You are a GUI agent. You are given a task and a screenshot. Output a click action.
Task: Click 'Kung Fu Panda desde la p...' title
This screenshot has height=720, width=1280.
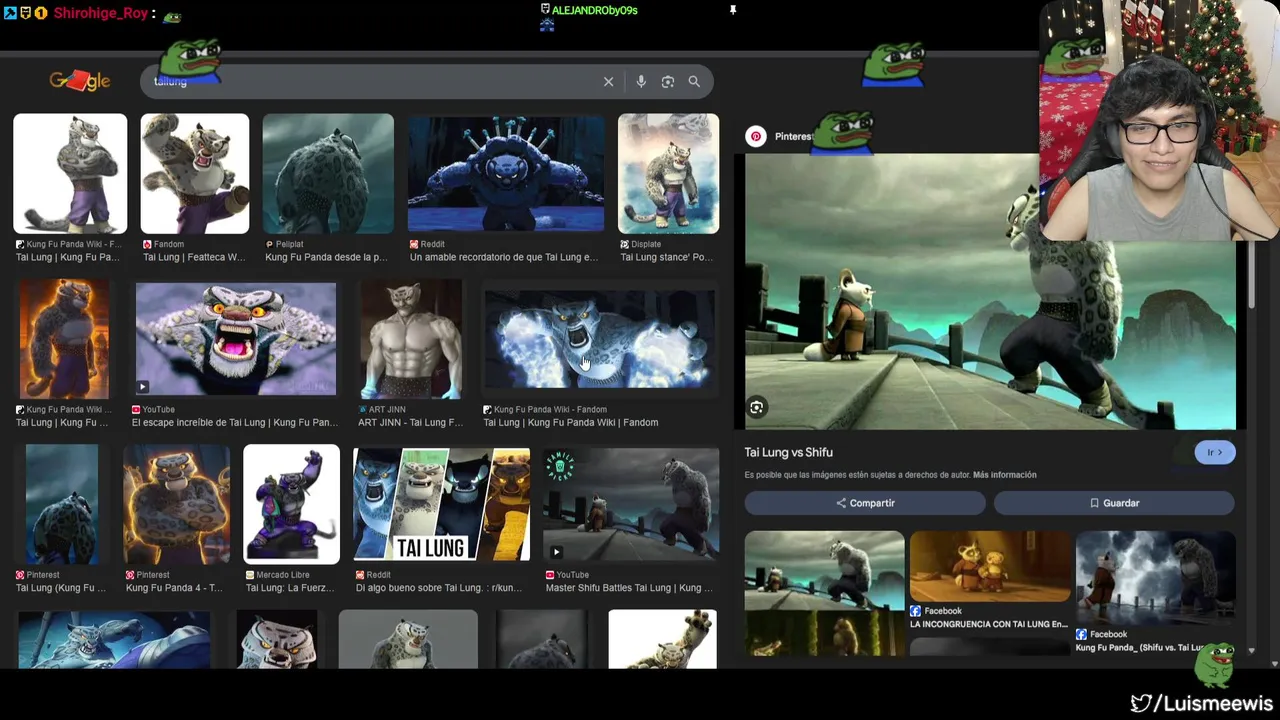[x=326, y=257]
